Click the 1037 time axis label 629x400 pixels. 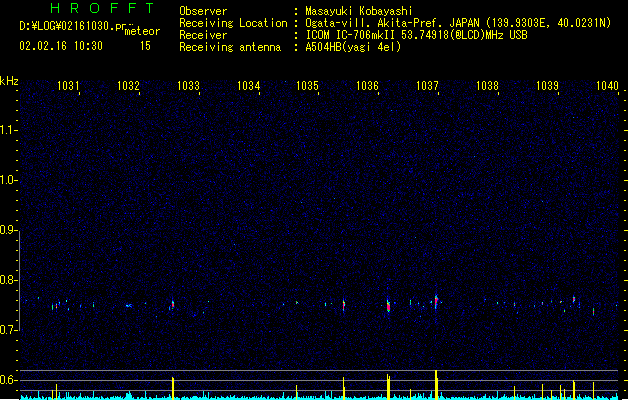click(427, 85)
